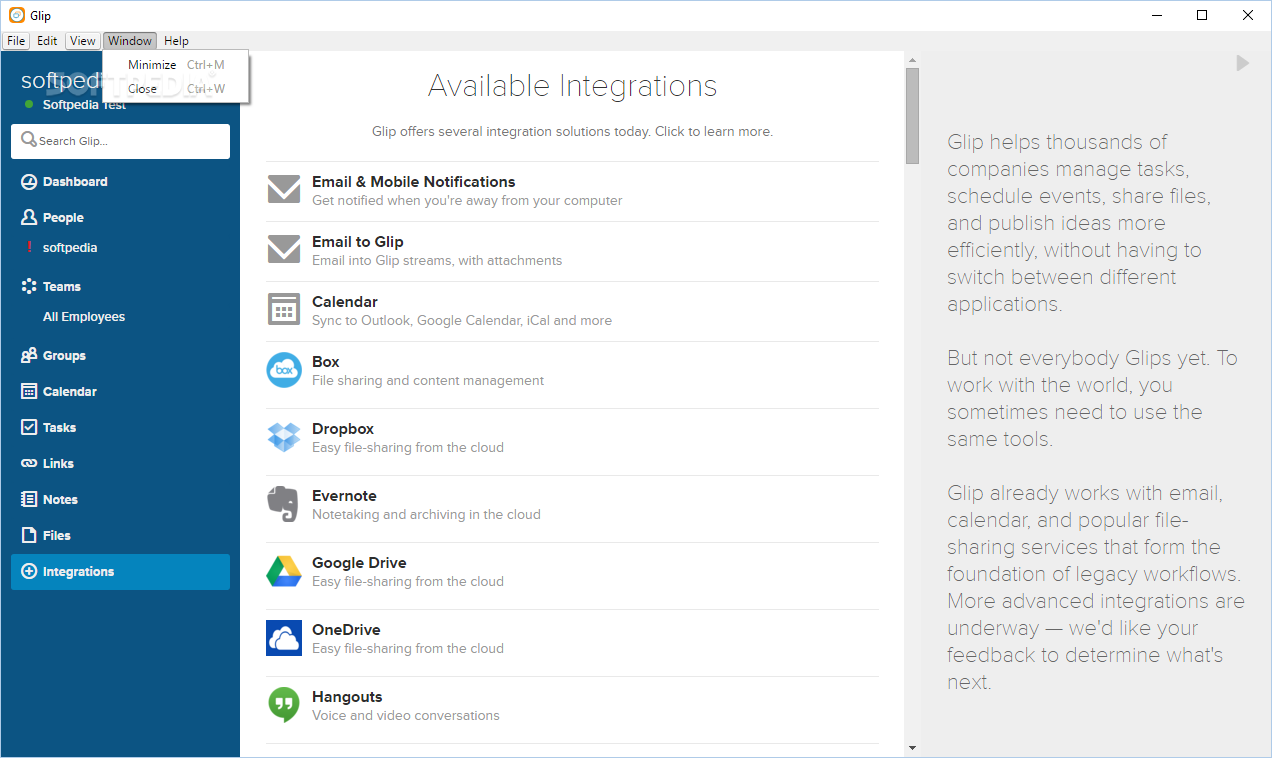Viewport: 1272px width, 758px height.
Task: Click the Glip app icon in the title bar
Action: point(16,15)
